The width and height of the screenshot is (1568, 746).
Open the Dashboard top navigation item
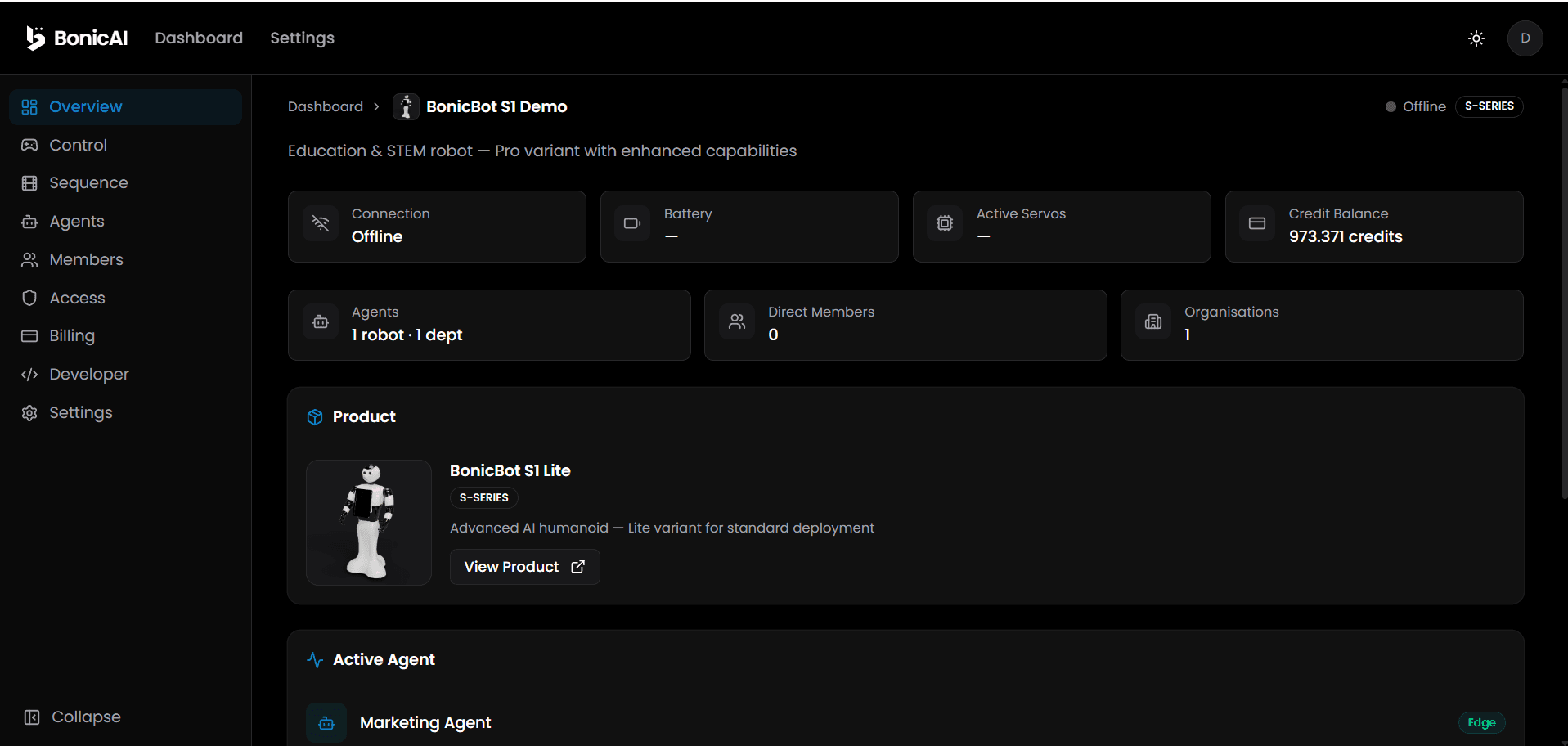pyautogui.click(x=199, y=38)
